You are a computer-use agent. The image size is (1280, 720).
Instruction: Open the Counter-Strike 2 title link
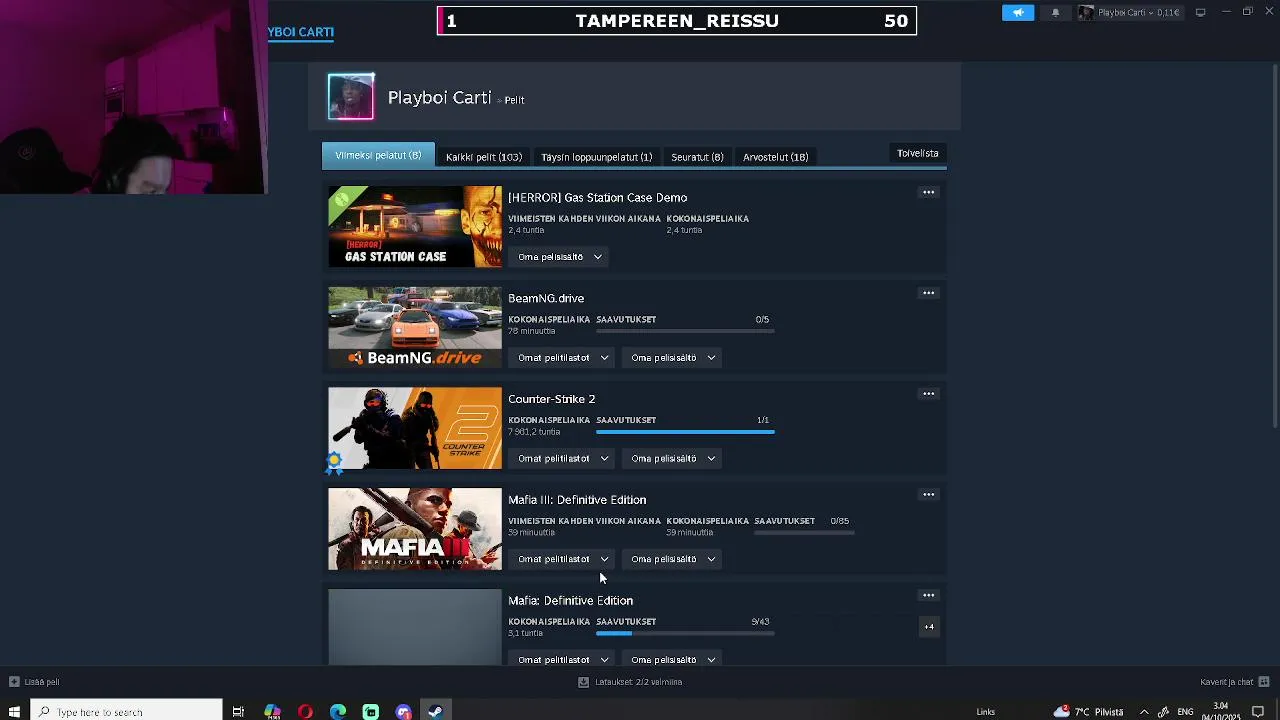click(551, 399)
